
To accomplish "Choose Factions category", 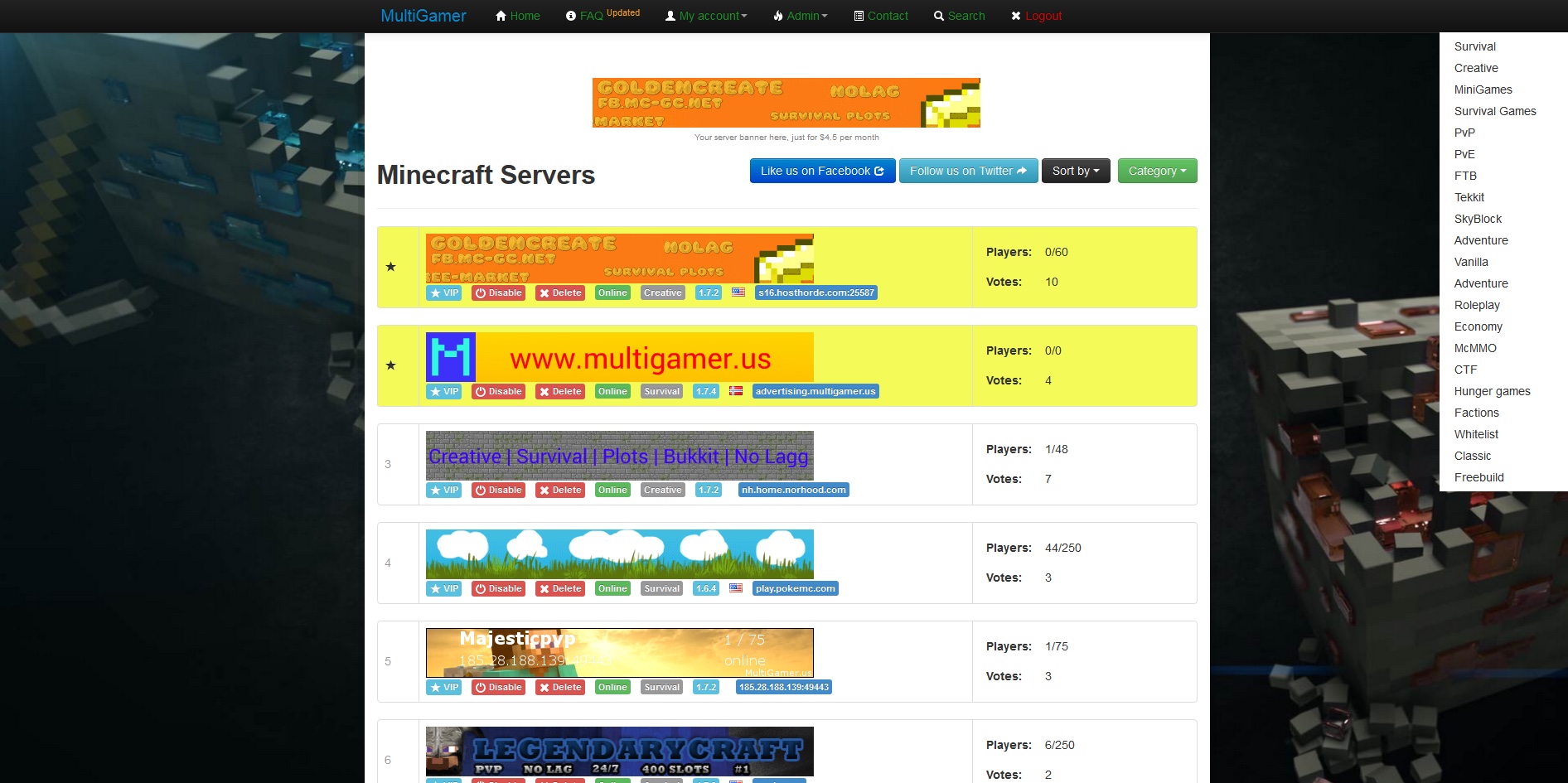I will coord(1476,413).
